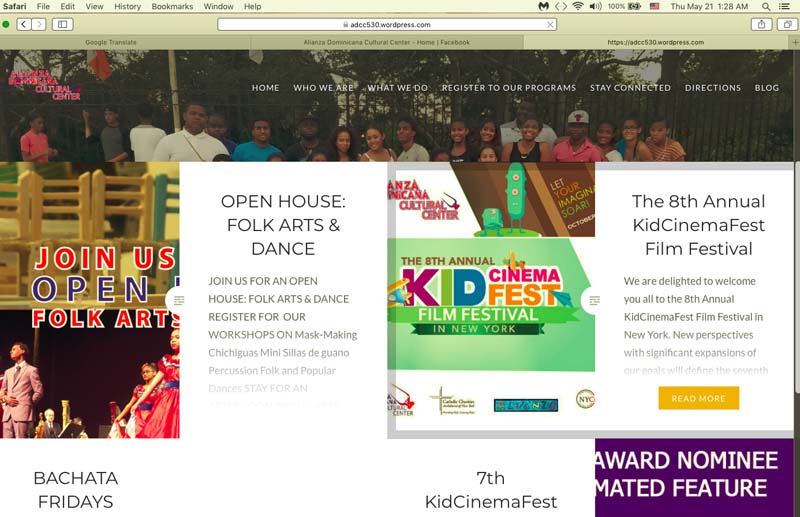The height and width of the screenshot is (517, 800).
Task: Open the Malwarebytes M menu bar icon
Action: (x=544, y=6)
